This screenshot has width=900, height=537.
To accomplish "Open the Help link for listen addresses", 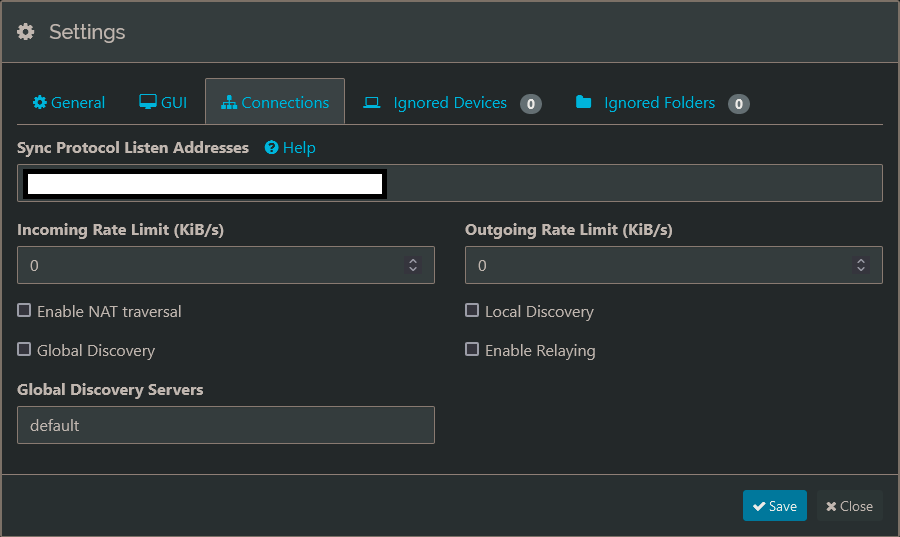I will 299,148.
